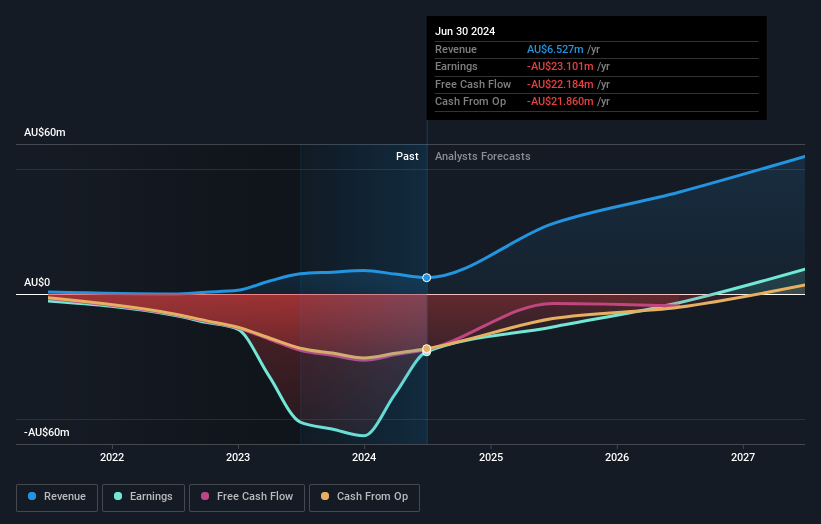Viewport: 821px width, 524px height.
Task: Click the orange Cash From Op legend dot
Action: click(325, 496)
